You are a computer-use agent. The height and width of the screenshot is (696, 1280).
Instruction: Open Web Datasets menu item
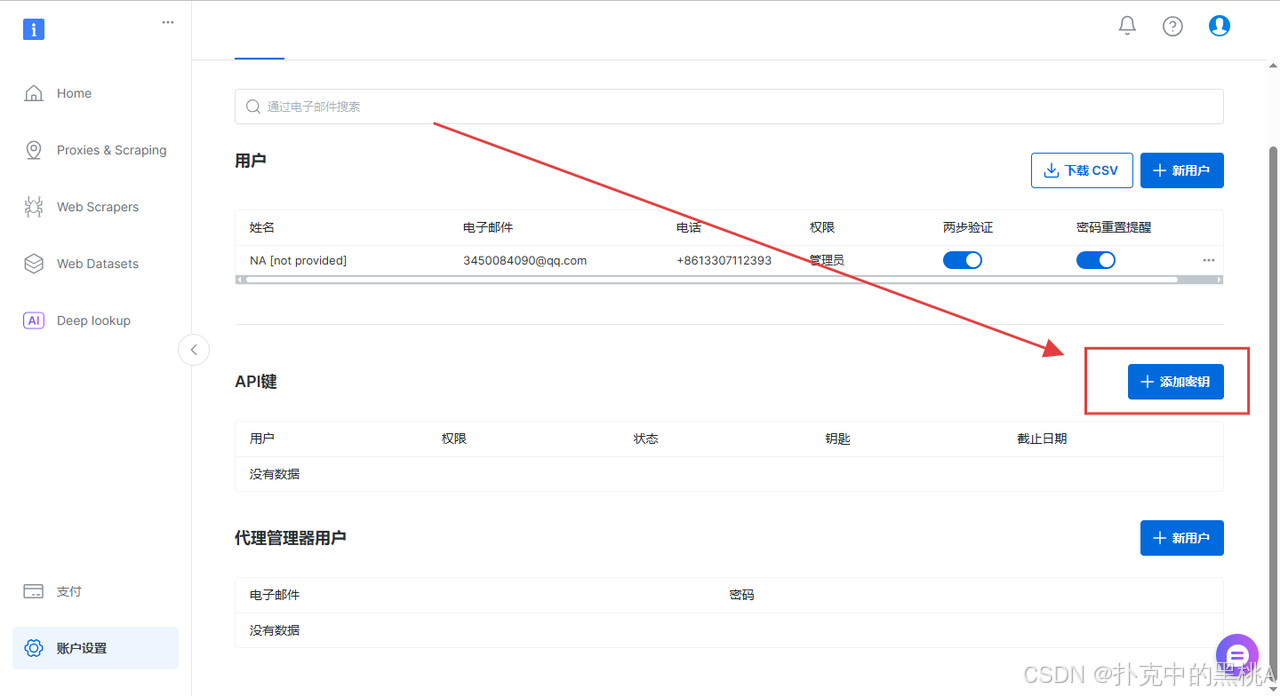point(97,264)
